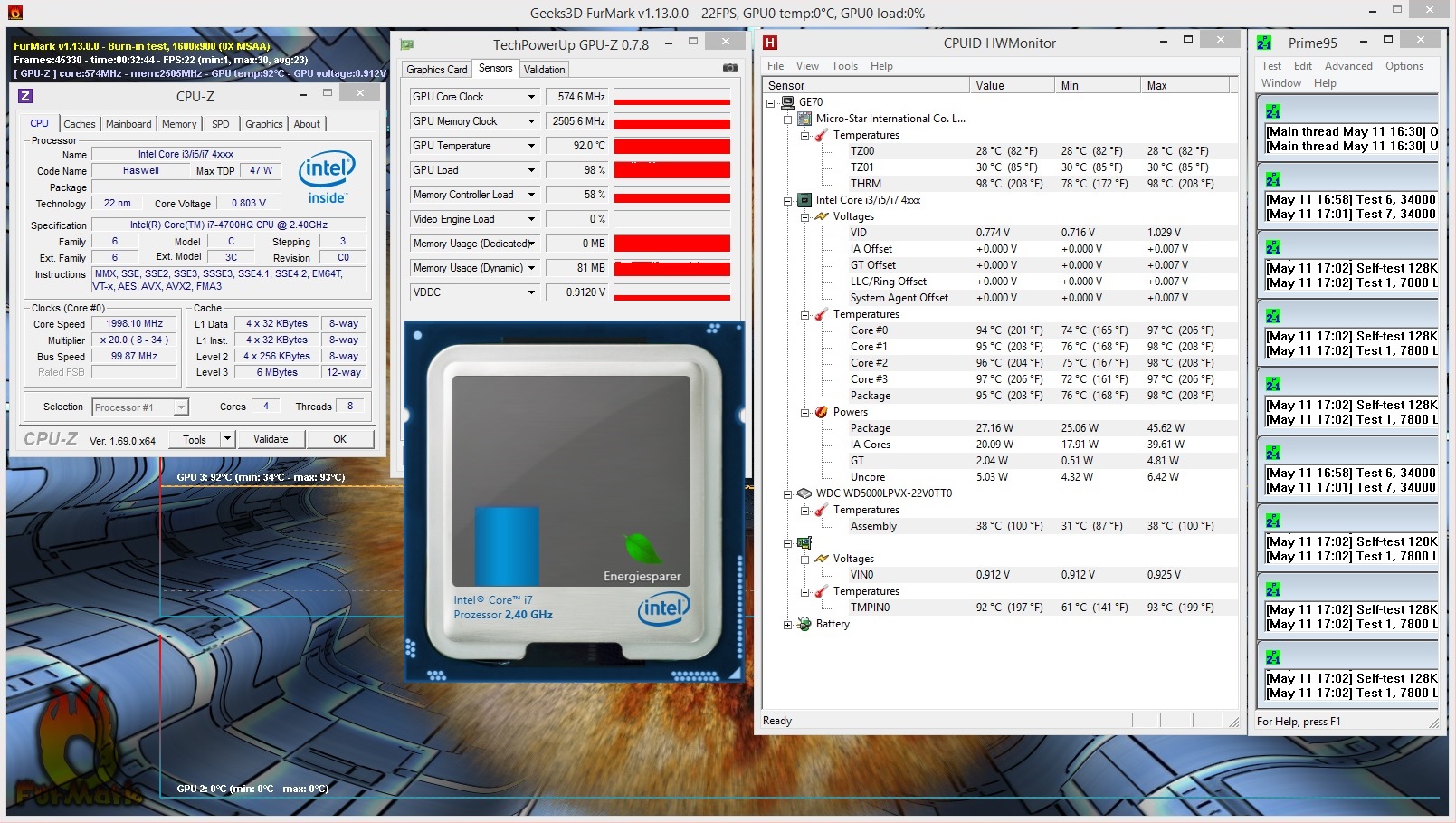Click the Processor #1 selection field
This screenshot has height=823, width=1456.
[140, 407]
